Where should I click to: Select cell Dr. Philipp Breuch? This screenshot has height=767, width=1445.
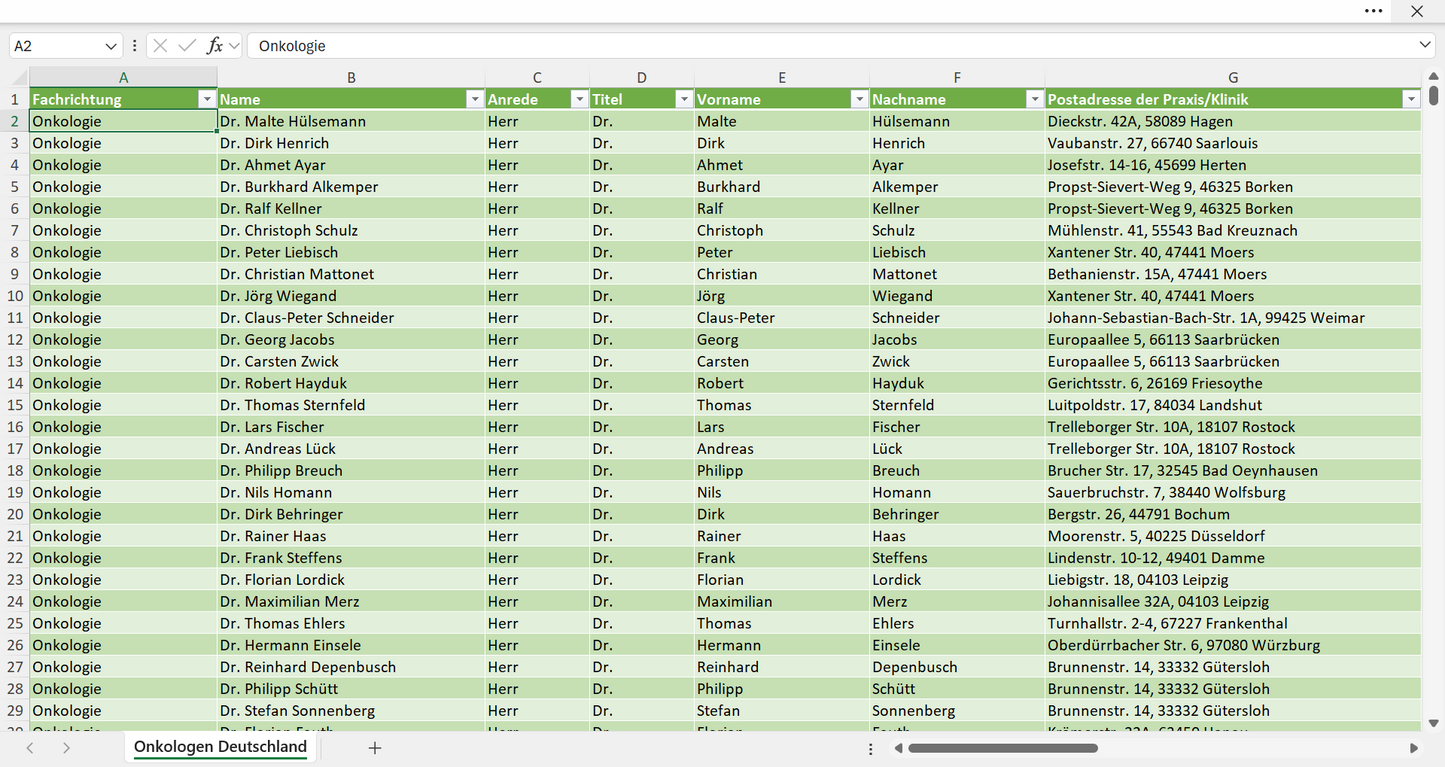(351, 470)
